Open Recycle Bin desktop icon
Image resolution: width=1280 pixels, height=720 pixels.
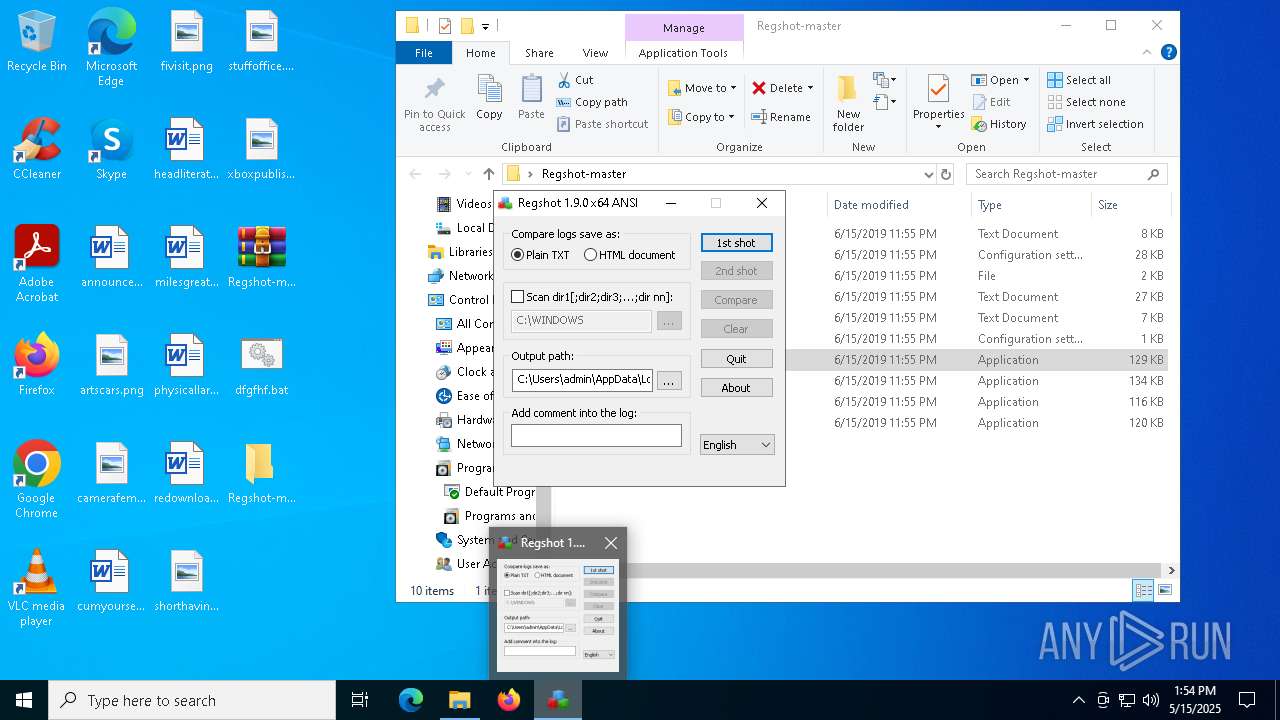click(x=36, y=41)
